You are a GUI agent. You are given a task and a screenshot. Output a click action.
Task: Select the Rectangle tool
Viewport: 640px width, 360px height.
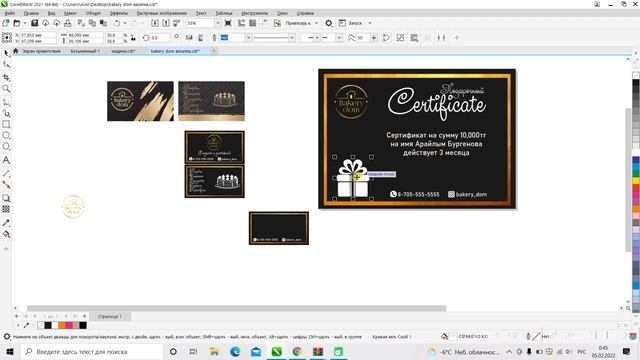coord(6,124)
